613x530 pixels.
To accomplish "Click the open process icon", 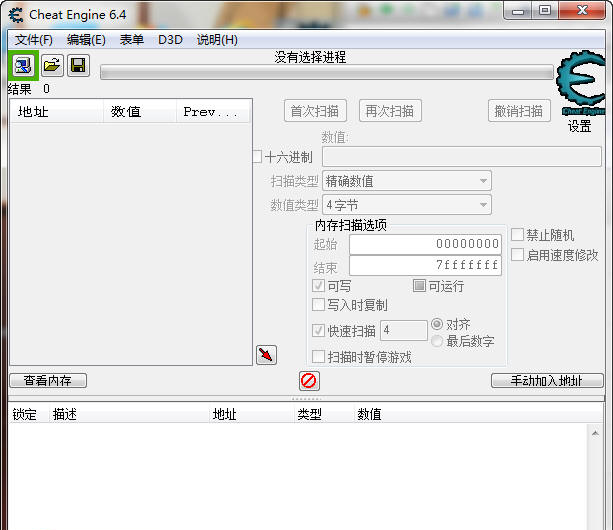I will tap(23, 66).
